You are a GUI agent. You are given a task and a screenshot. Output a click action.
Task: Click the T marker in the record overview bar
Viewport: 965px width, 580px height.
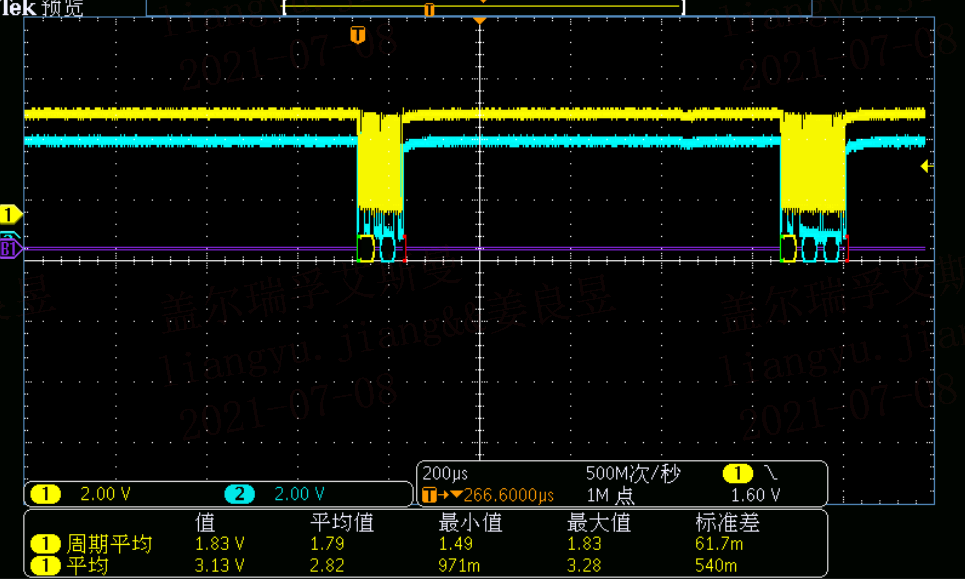(x=430, y=10)
